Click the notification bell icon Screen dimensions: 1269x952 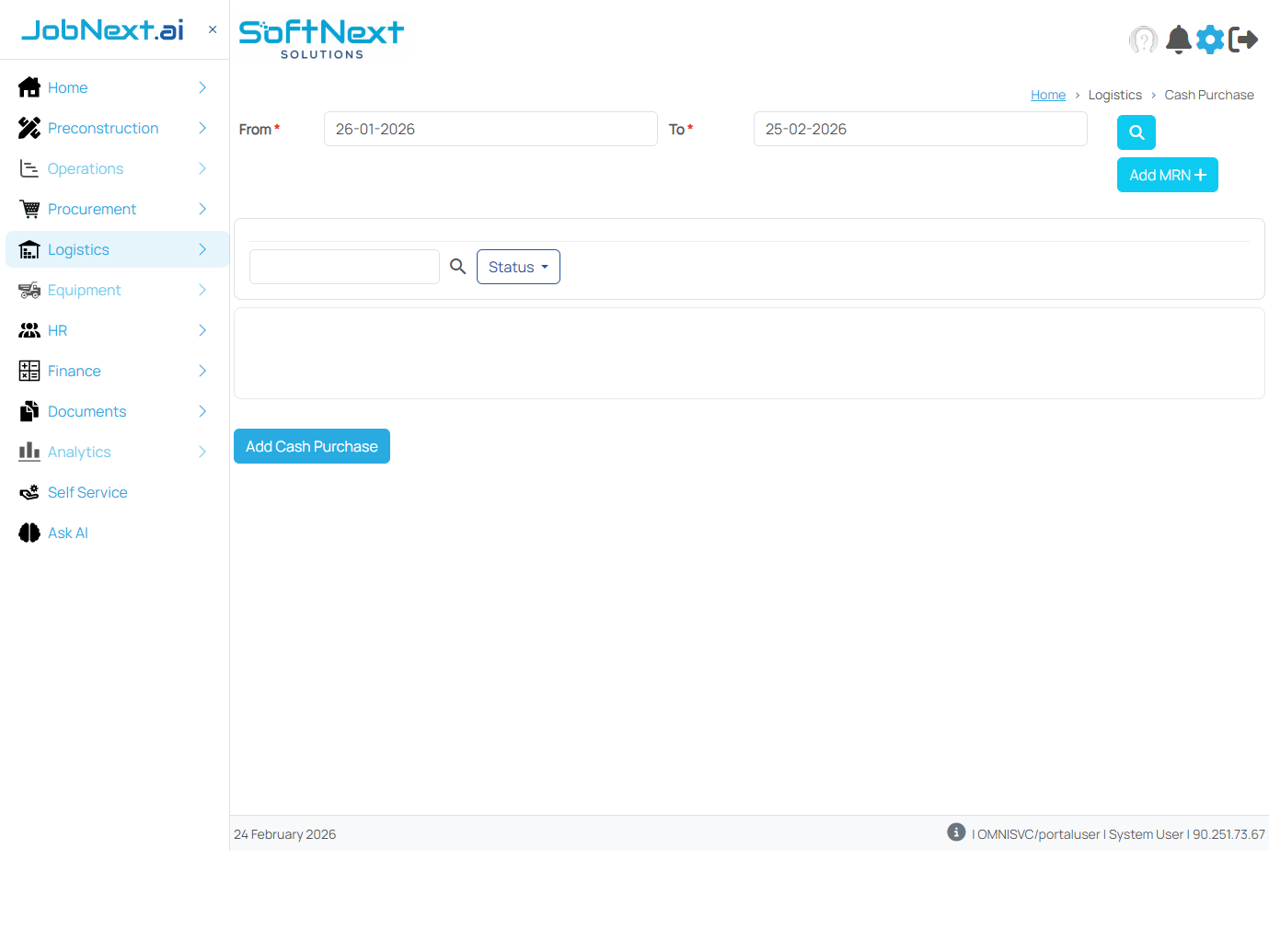click(1178, 40)
